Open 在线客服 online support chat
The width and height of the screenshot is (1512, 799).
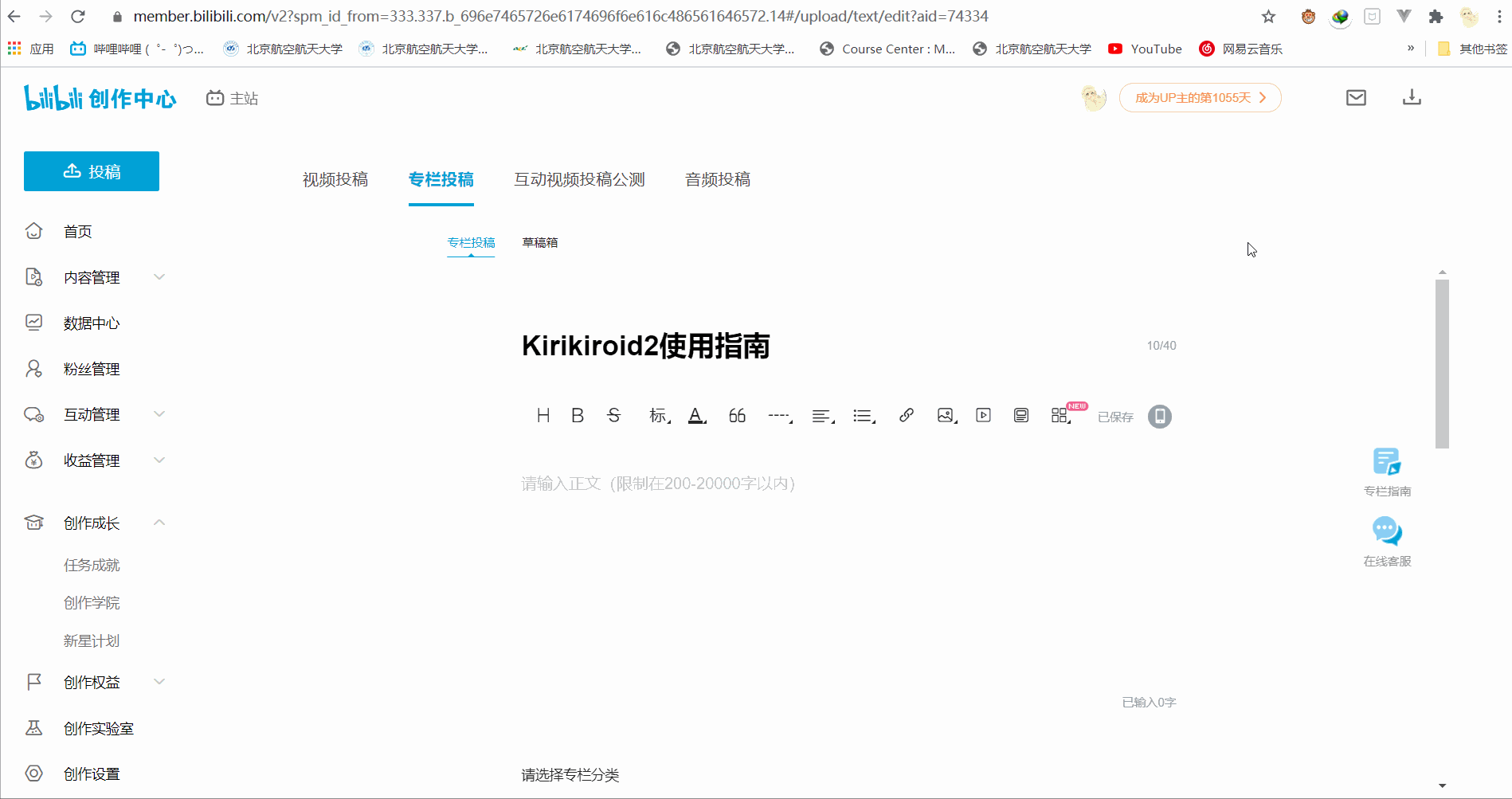pyautogui.click(x=1387, y=541)
